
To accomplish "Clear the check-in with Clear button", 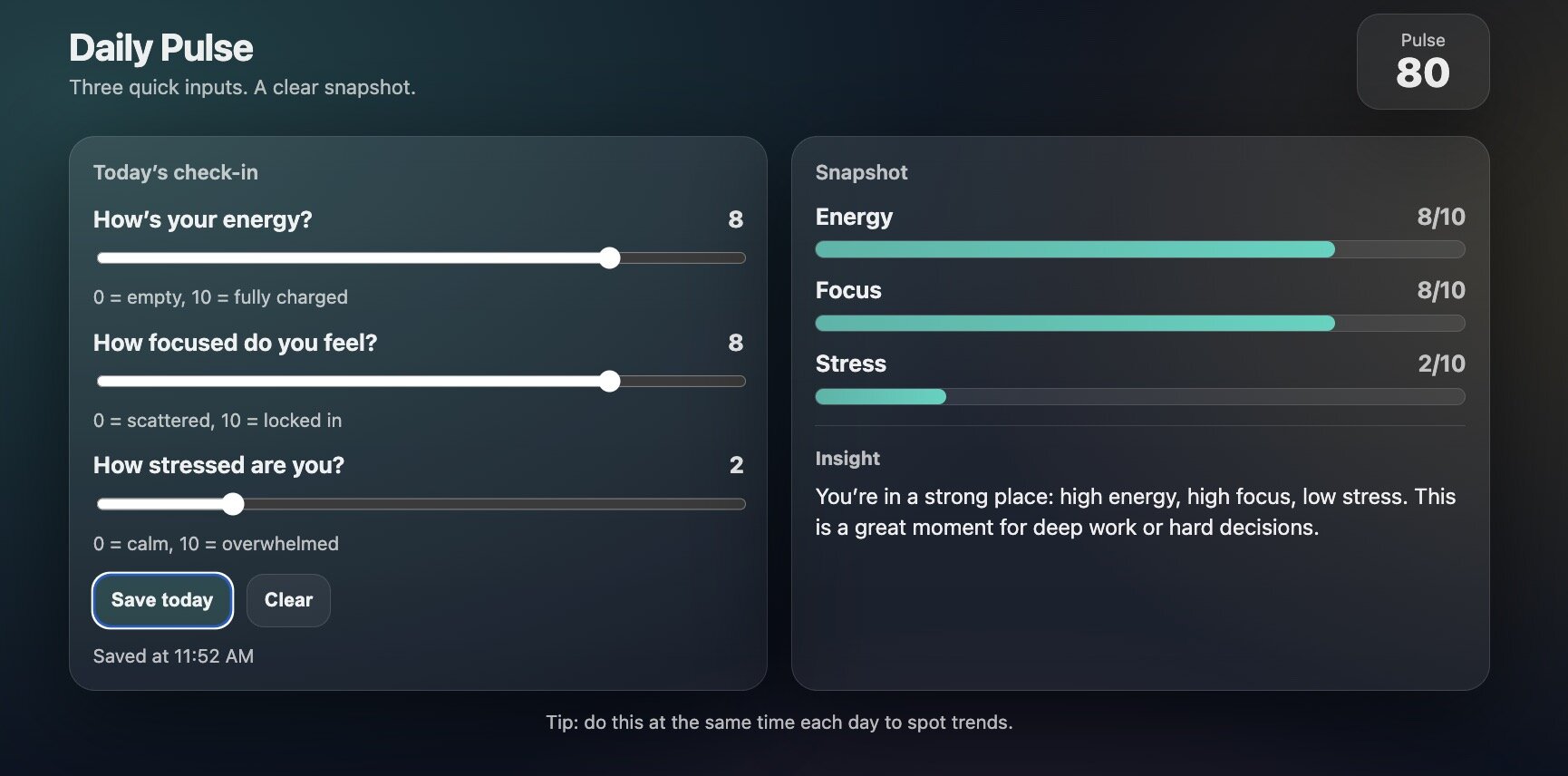I will click(288, 600).
